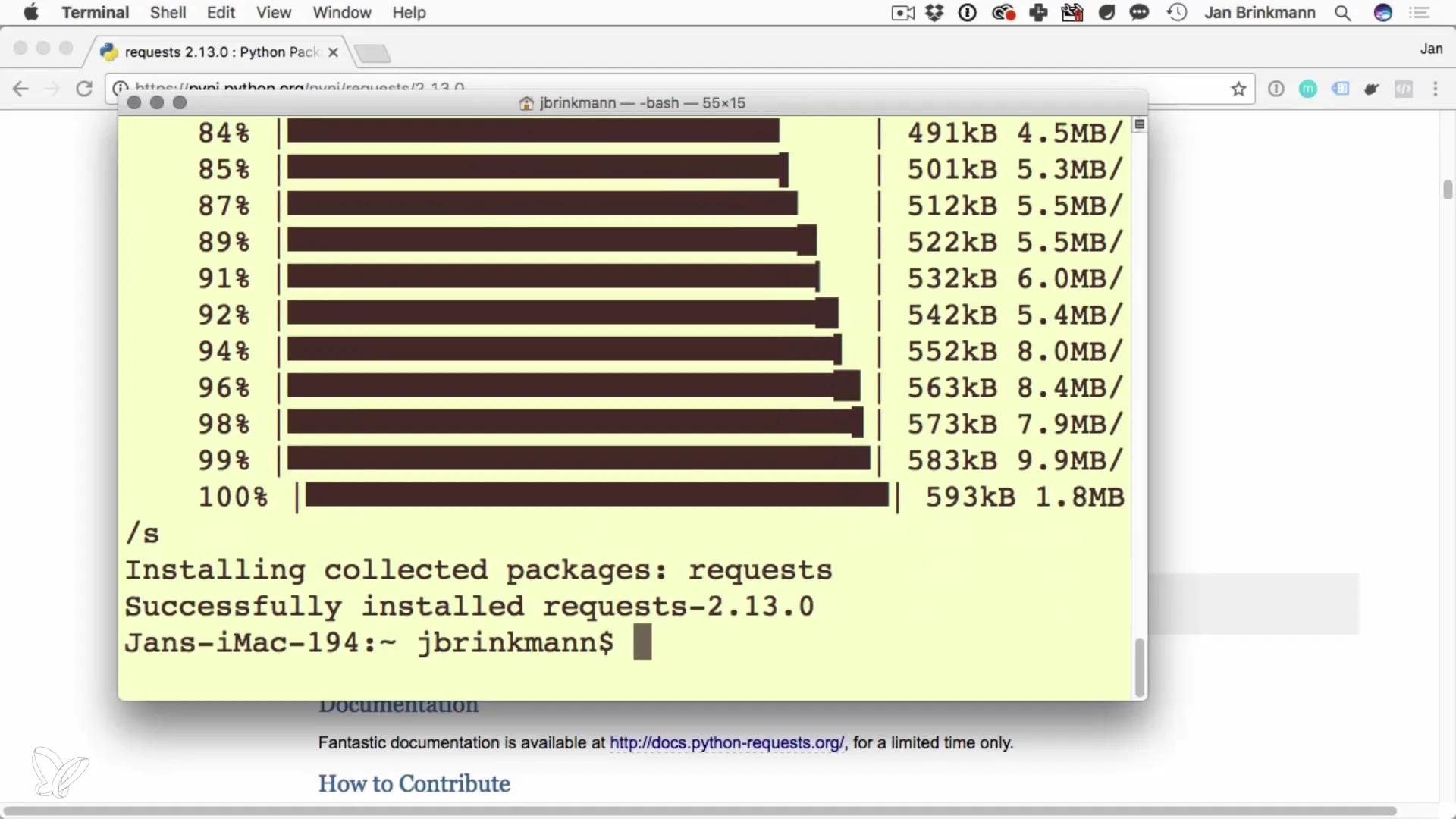Open Spotlight search
This screenshot has width=1456, height=819.
tap(1343, 13)
